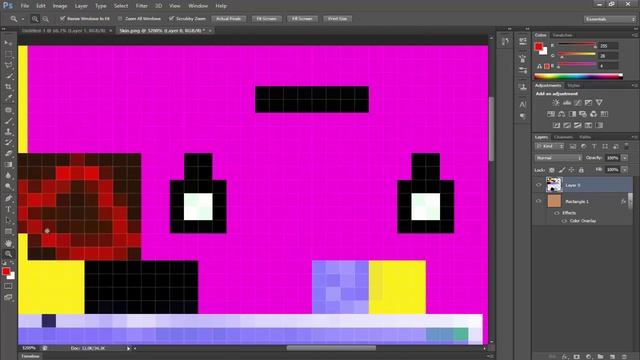640x360 pixels.
Task: Select the Eyedropper tool
Action: pos(8,98)
